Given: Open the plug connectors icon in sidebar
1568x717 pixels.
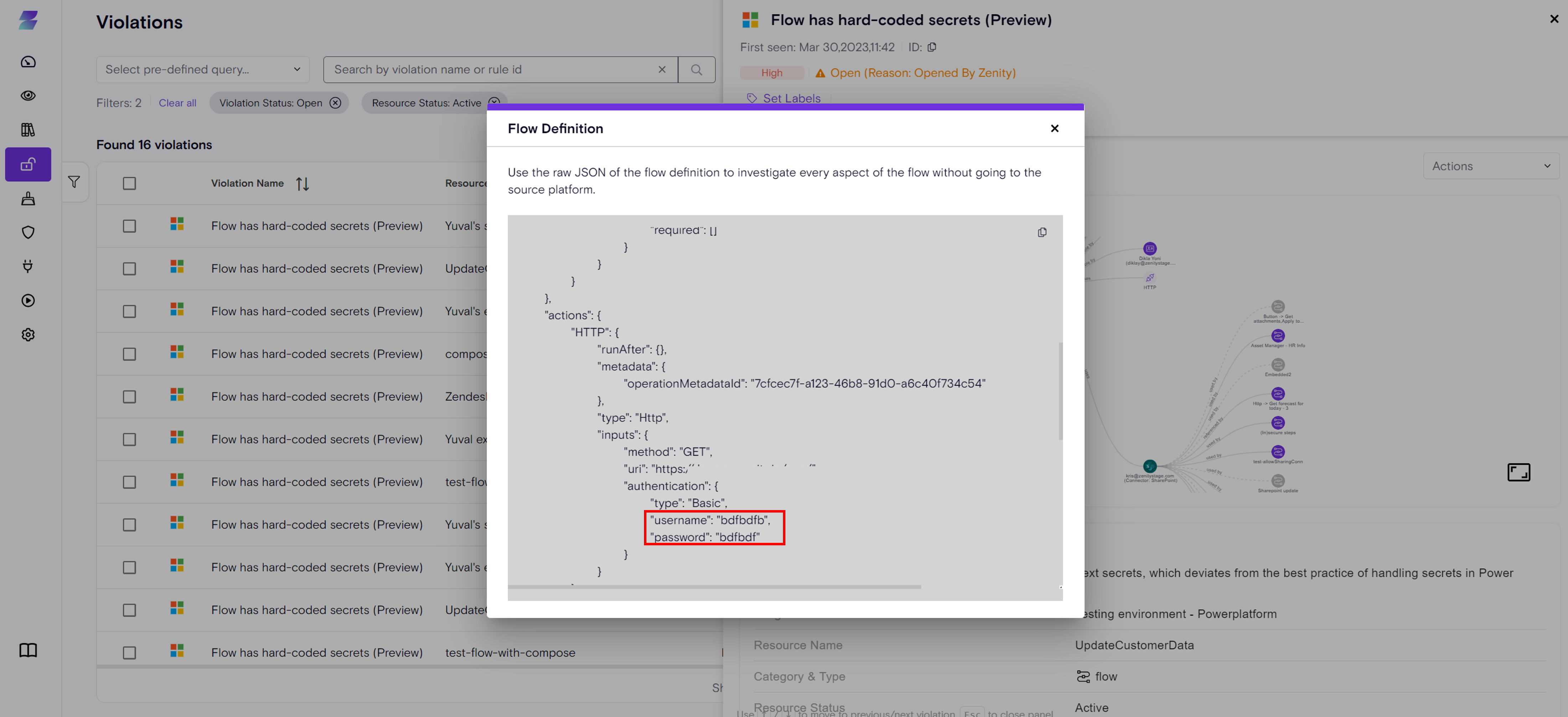Looking at the screenshot, I should 28,266.
